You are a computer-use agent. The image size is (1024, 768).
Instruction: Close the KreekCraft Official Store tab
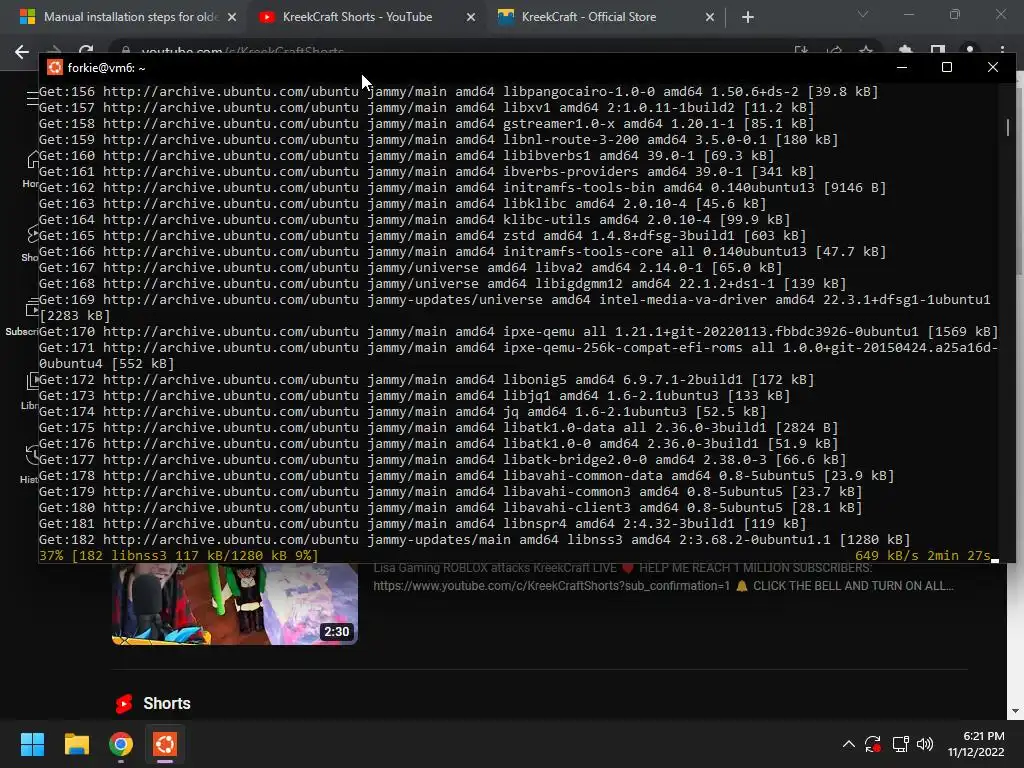pos(710,18)
